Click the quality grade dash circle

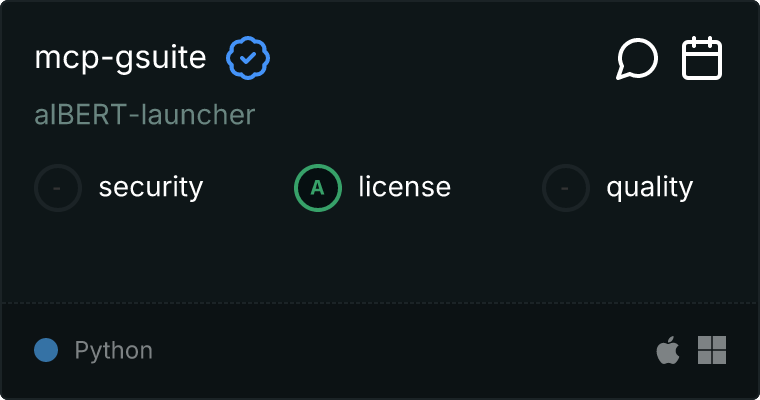[566, 187]
